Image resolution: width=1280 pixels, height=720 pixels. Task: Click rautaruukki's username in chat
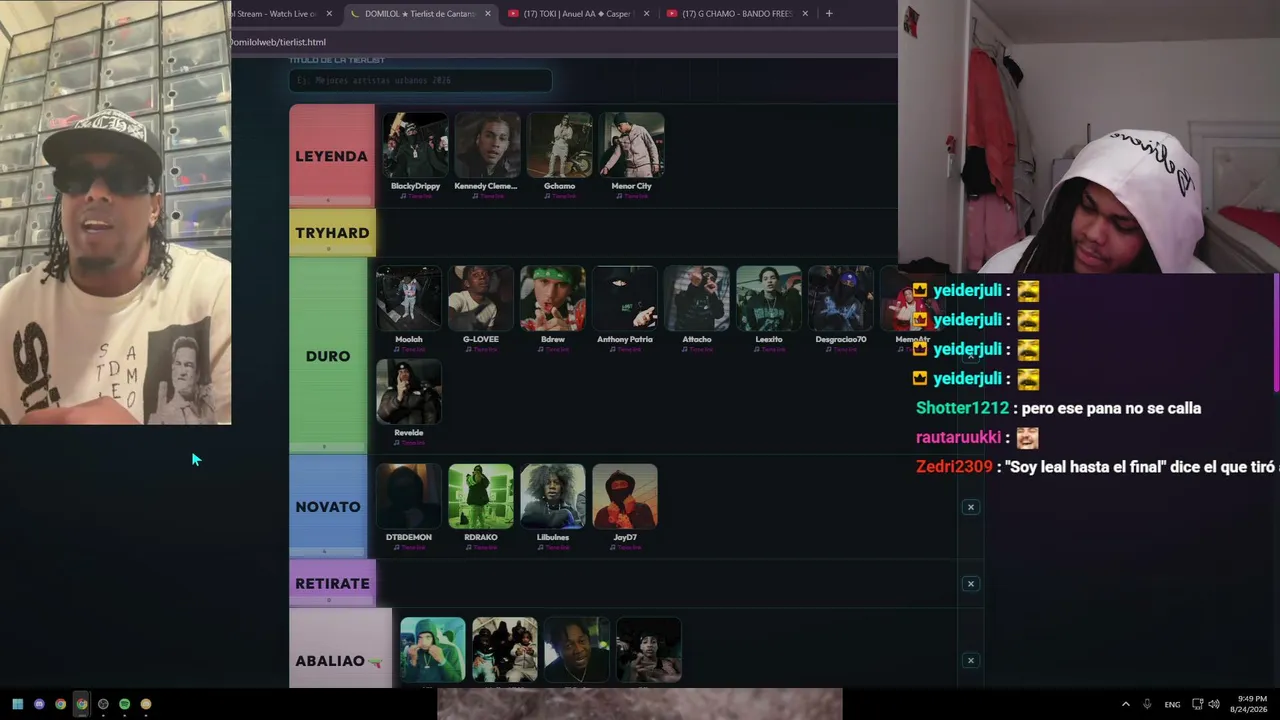pyautogui.click(x=958, y=438)
